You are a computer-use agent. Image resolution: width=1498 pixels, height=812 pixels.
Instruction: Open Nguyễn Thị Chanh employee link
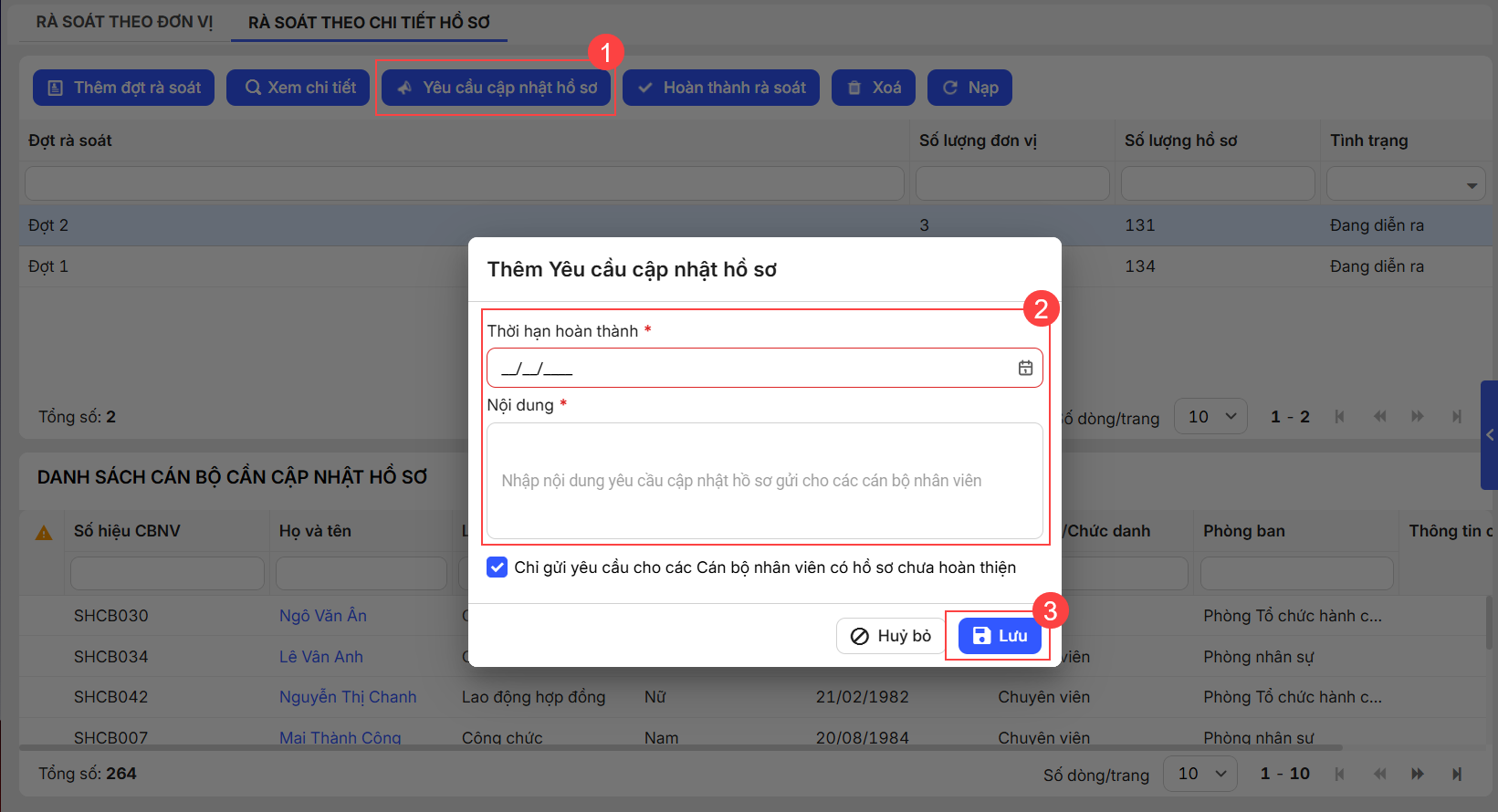click(x=348, y=697)
